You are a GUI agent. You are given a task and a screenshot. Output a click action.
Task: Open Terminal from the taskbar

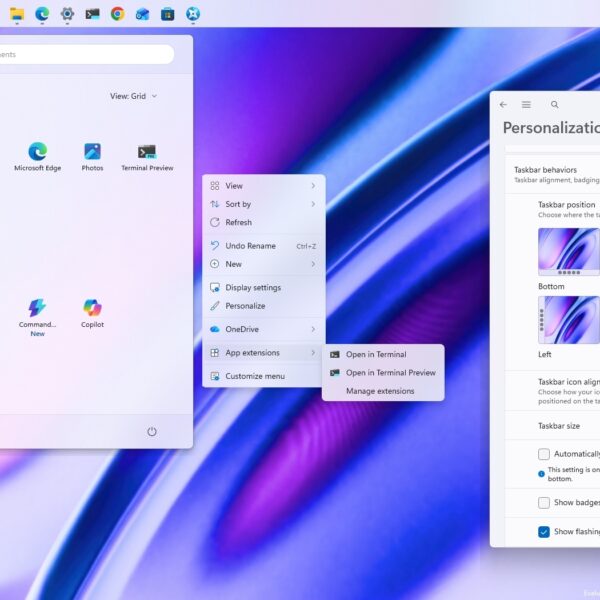pos(93,14)
